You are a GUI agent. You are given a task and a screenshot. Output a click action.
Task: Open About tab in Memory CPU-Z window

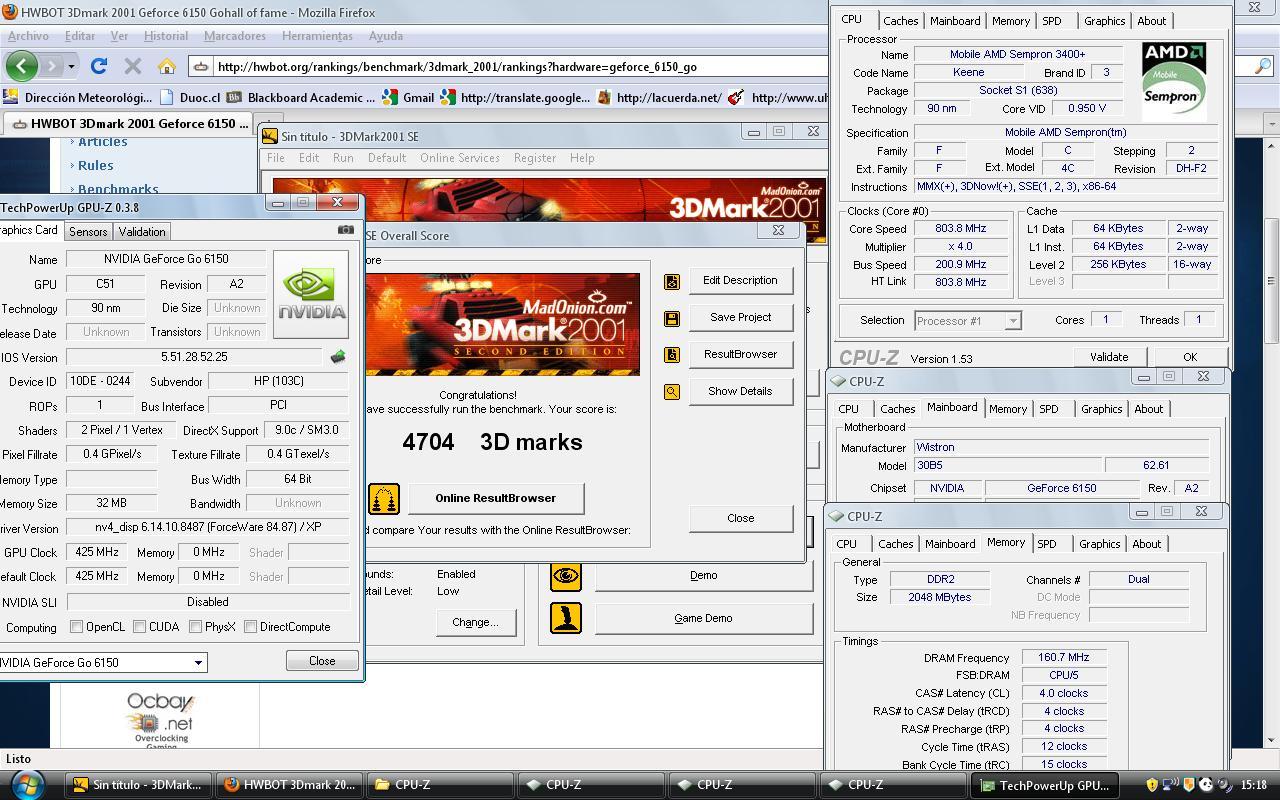coord(1146,544)
